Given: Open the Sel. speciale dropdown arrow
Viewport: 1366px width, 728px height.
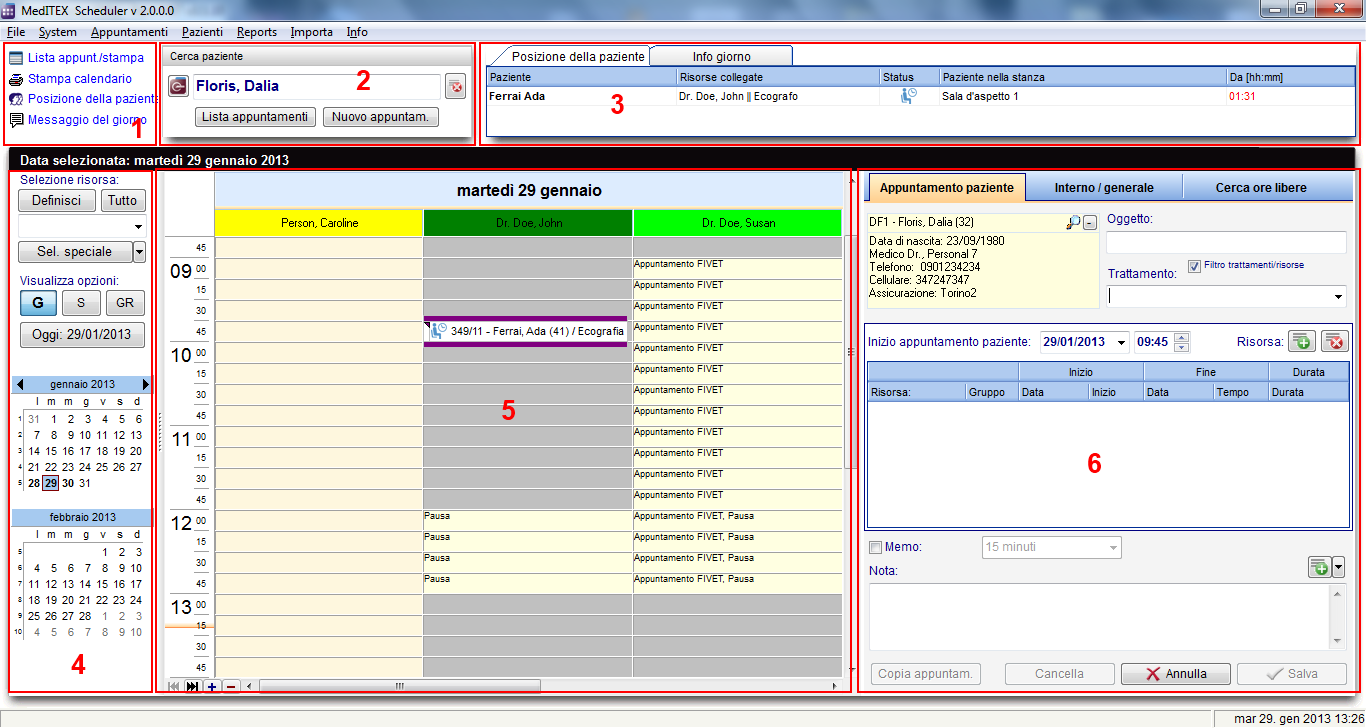Looking at the screenshot, I should tap(139, 251).
